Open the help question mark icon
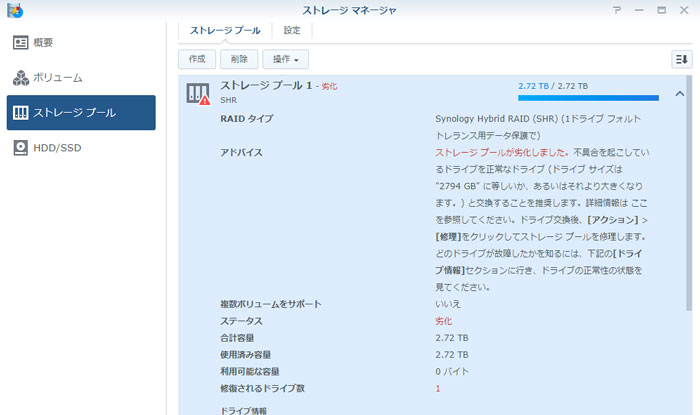The height and width of the screenshot is (415, 700). tap(617, 10)
